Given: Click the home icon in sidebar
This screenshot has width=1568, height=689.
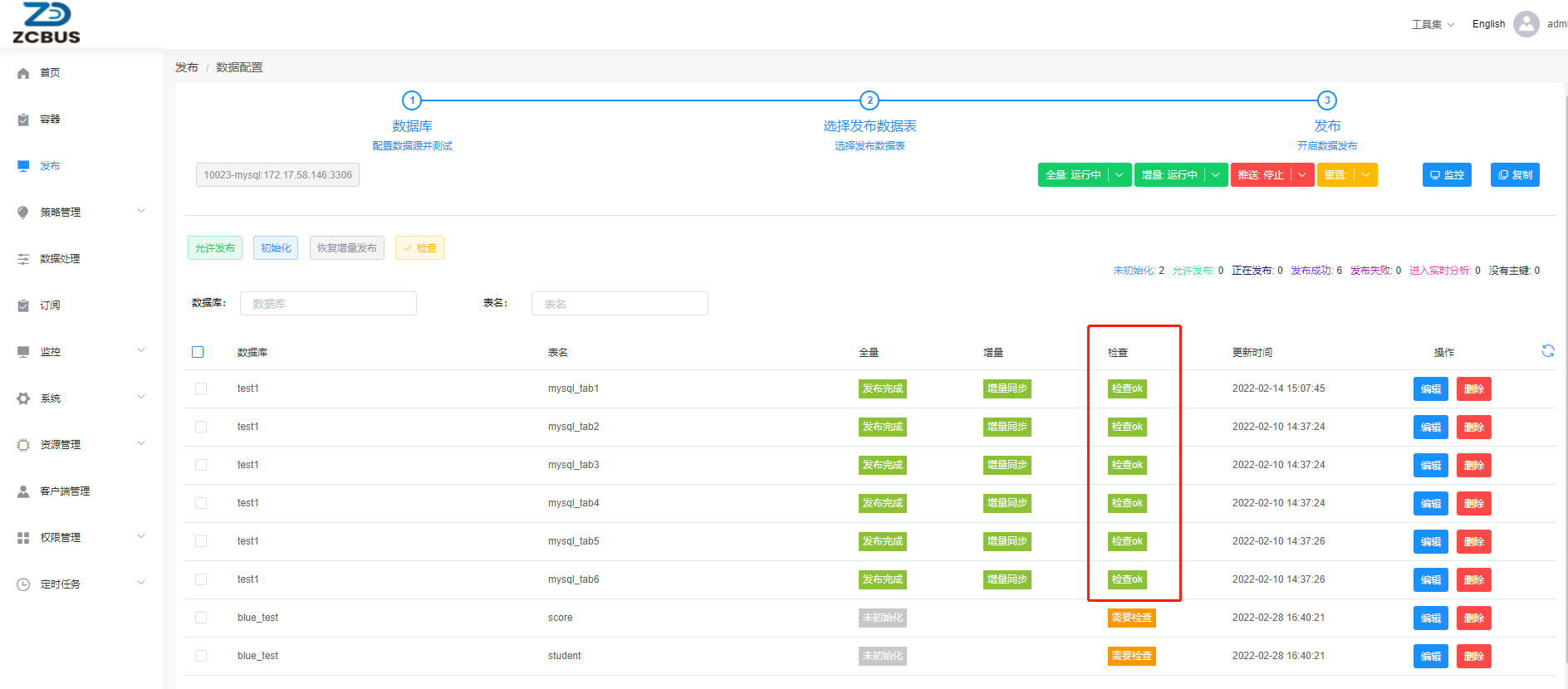Looking at the screenshot, I should coord(23,73).
